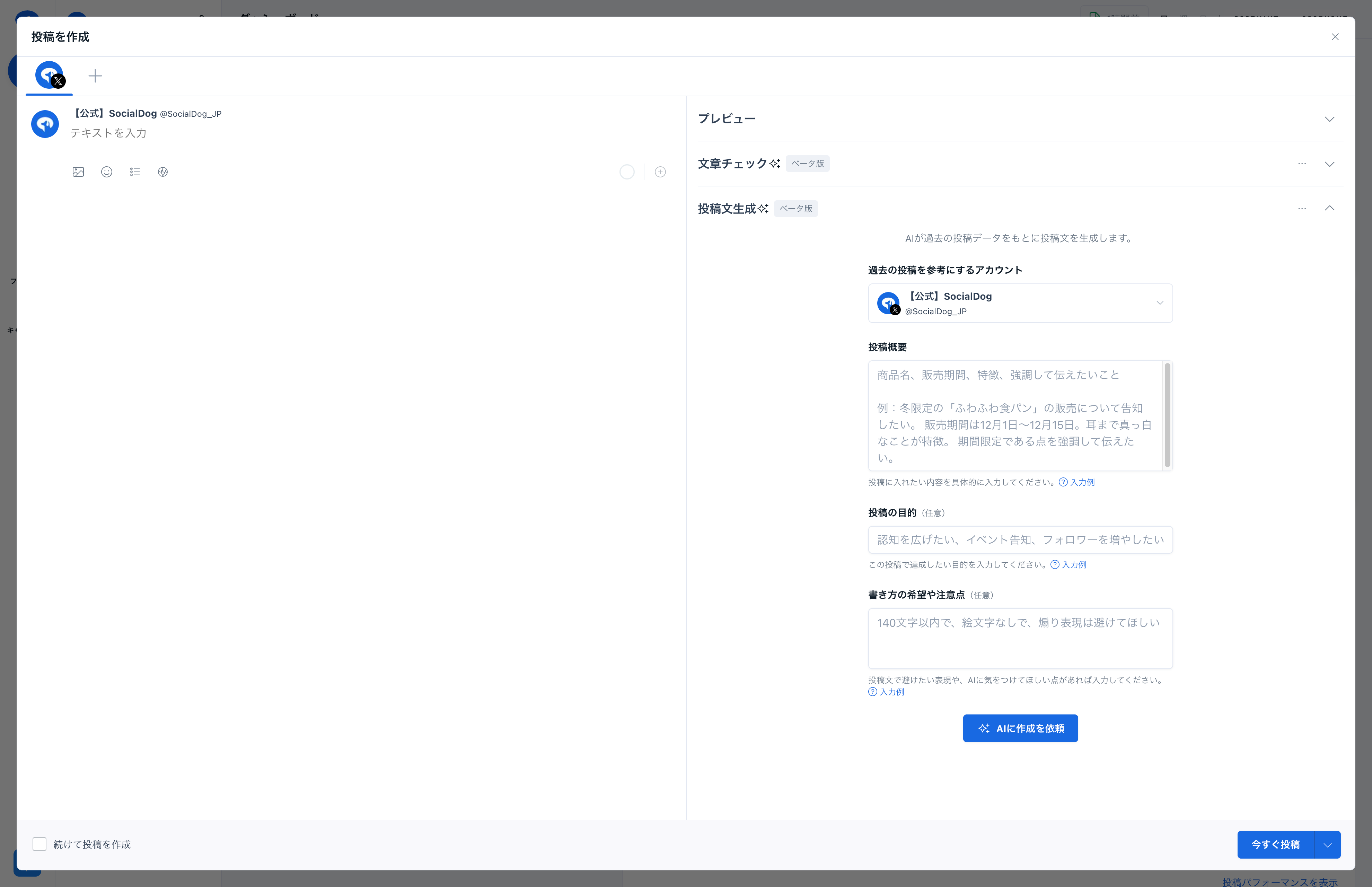Click AIに作成を依頼 button
Image resolution: width=1372 pixels, height=887 pixels.
[x=1020, y=728]
